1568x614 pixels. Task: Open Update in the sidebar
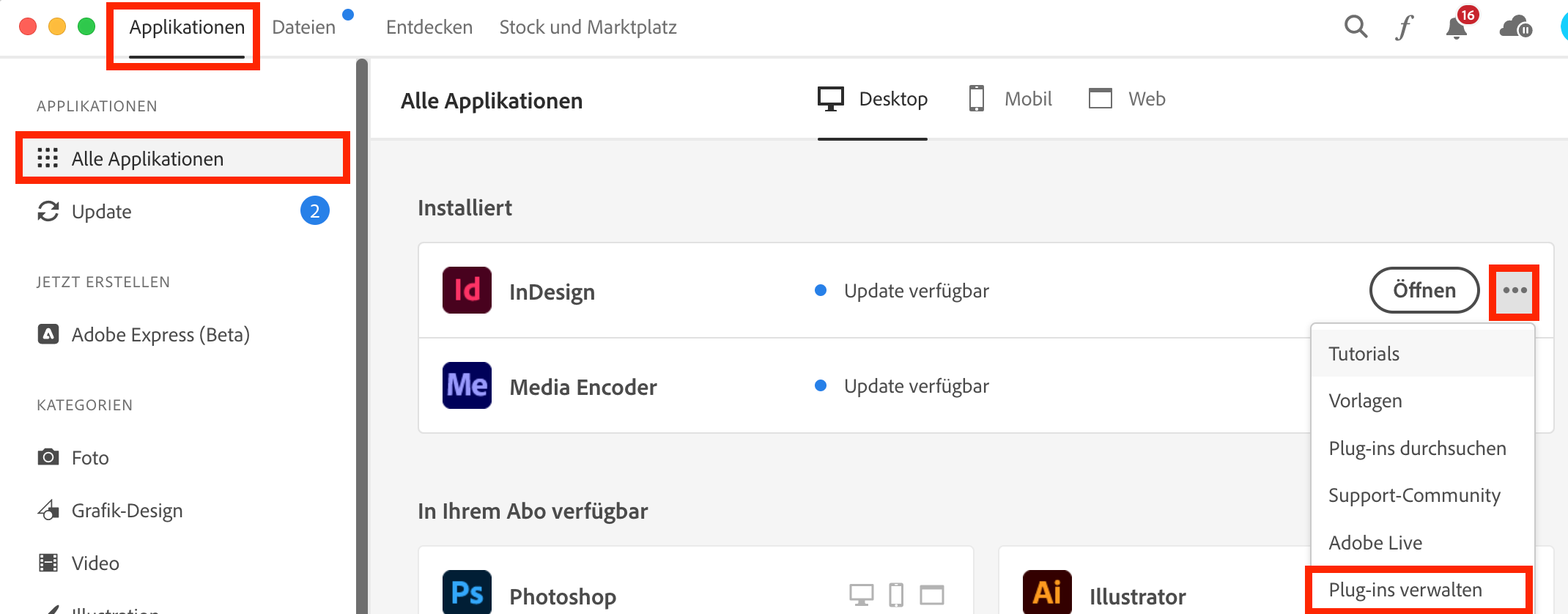[x=102, y=212]
